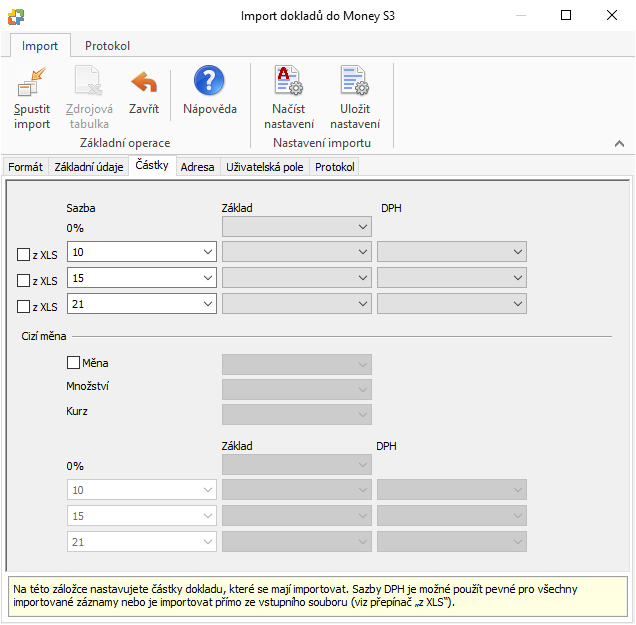This screenshot has height=625, width=636.
Task: Open the Měna currency dropdown
Action: click(297, 364)
